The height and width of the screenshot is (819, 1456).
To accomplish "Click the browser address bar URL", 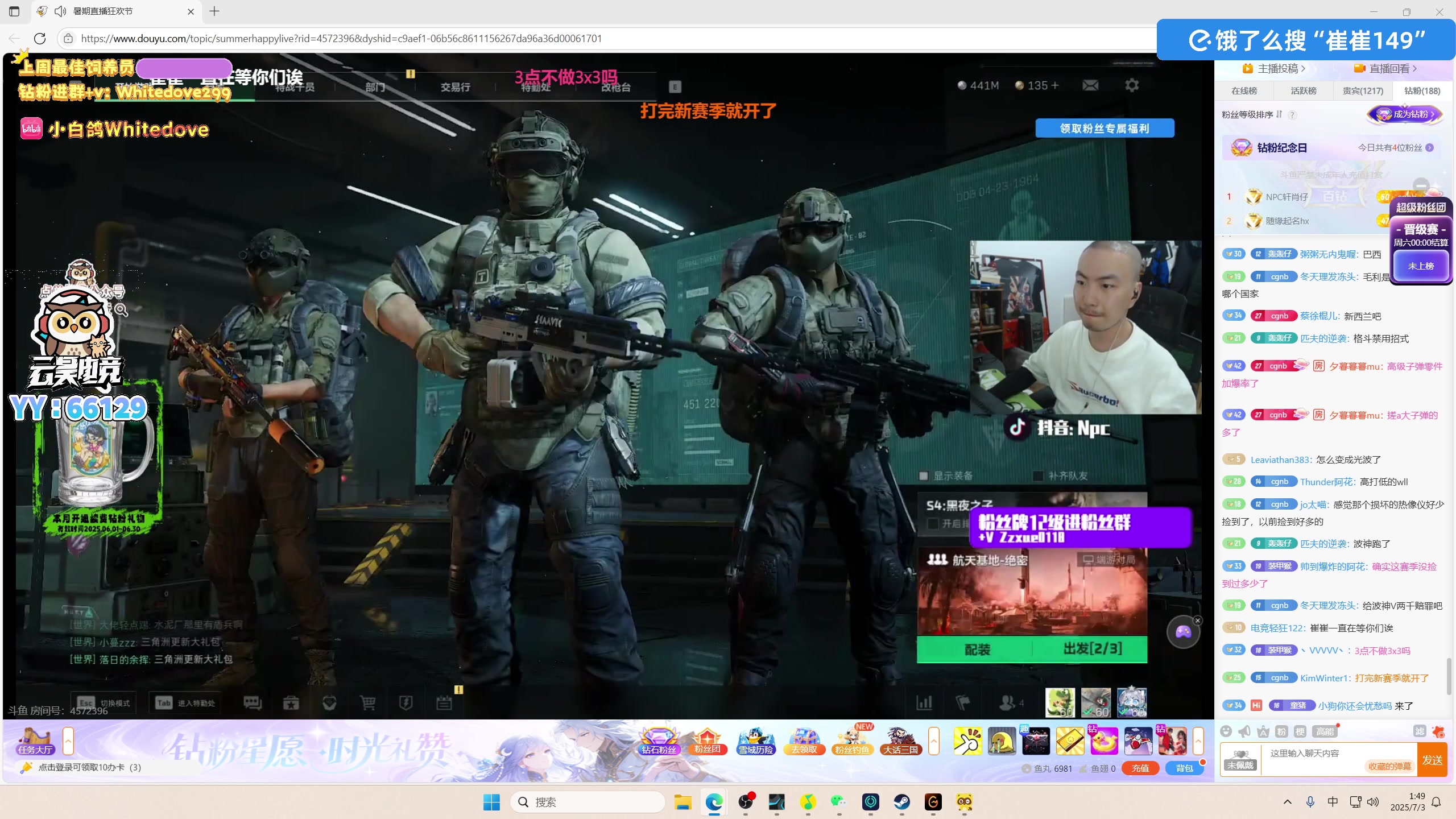I will click(341, 38).
